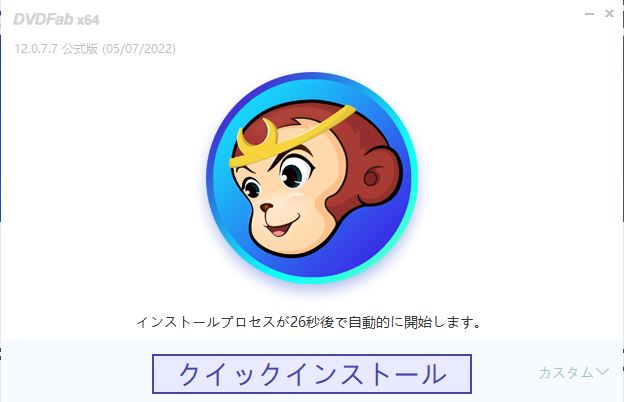The width and height of the screenshot is (624, 402).
Task: Click the インストールプロセス auto-start message
Action: coord(308,322)
